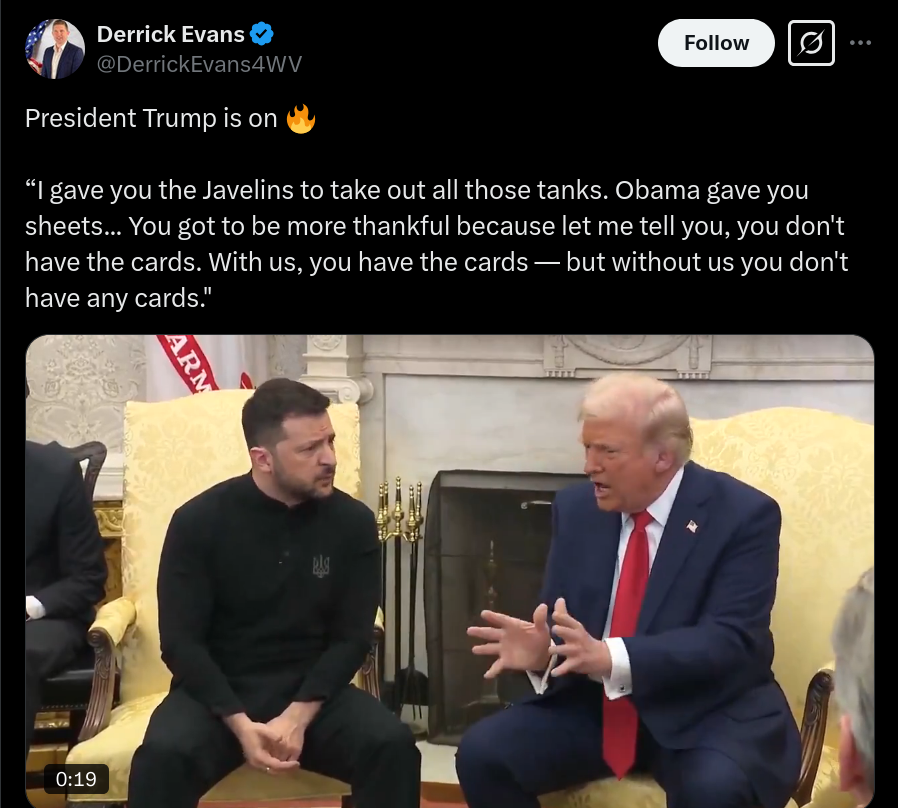Screen dimensions: 898x808
Task: Open the Grok explain-post icon
Action: [x=811, y=43]
